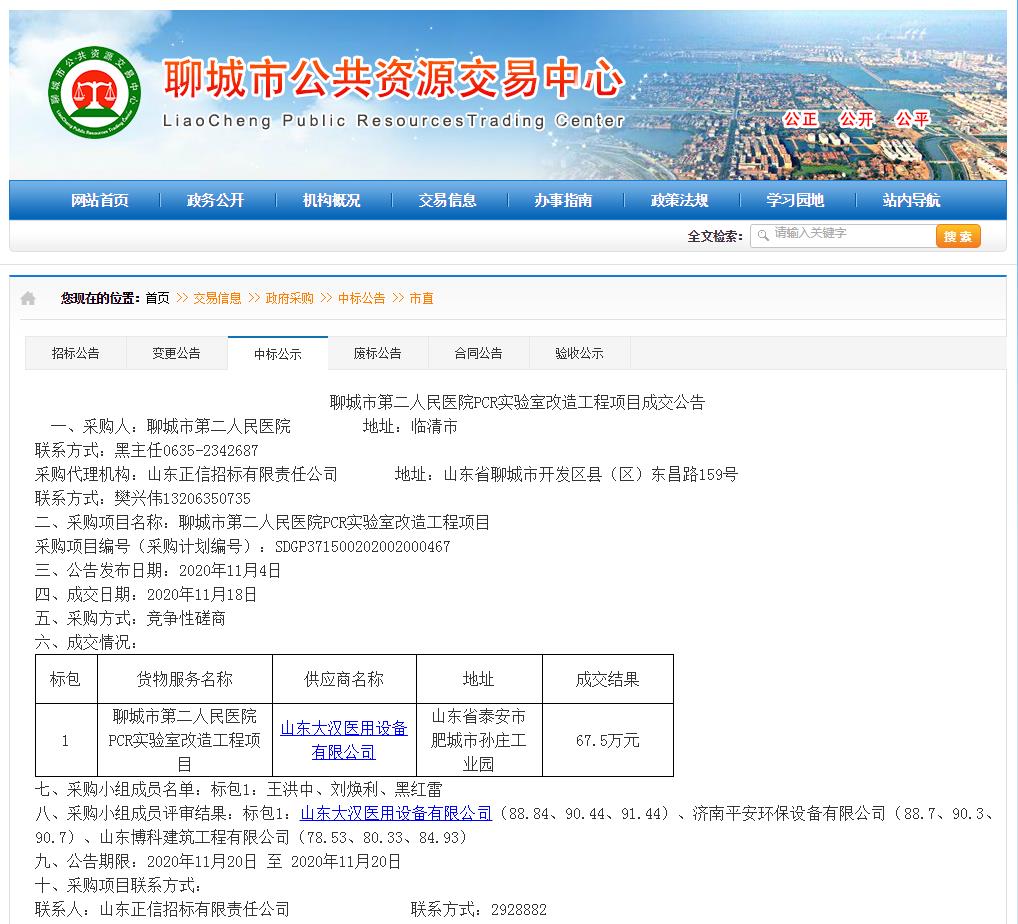Open 政务公开 menu item

(215, 200)
